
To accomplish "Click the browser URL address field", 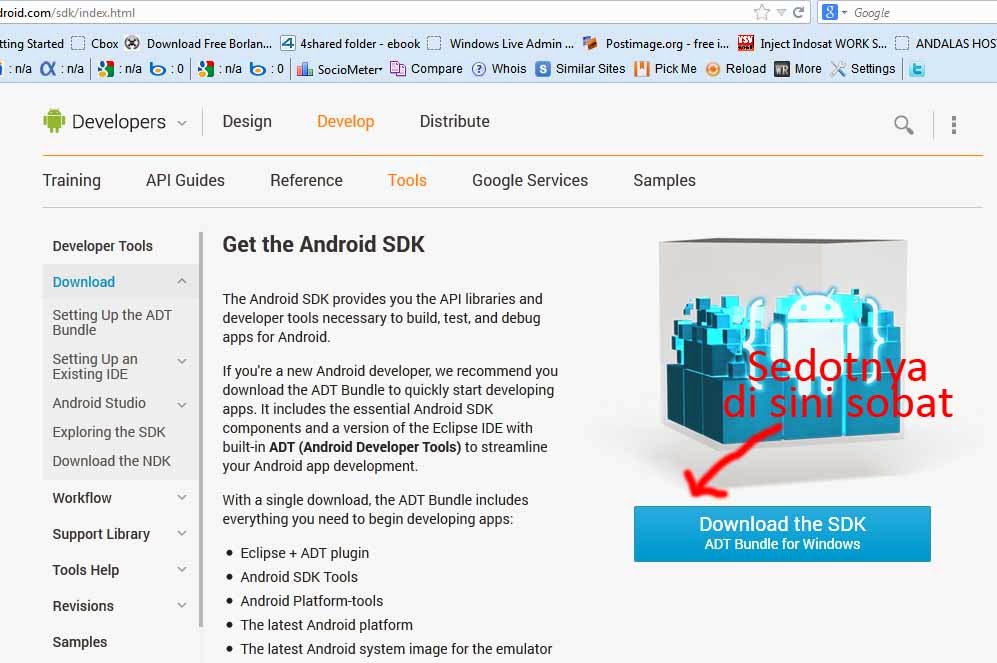I will (375, 12).
